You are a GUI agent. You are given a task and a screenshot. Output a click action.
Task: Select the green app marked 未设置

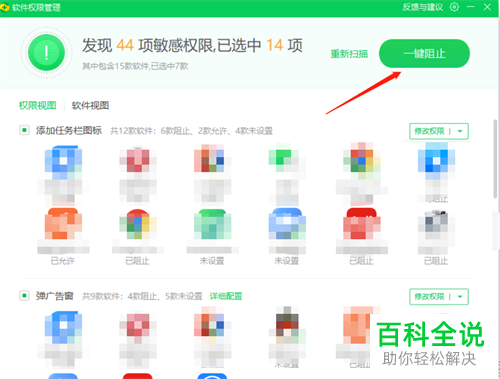[212, 224]
